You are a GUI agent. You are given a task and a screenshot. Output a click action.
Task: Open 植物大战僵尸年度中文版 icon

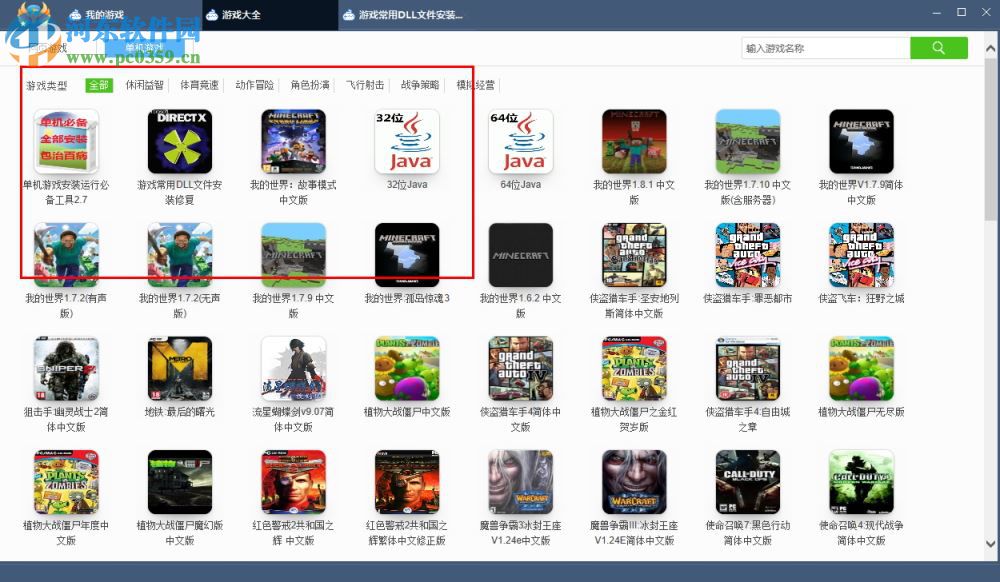click(x=66, y=482)
